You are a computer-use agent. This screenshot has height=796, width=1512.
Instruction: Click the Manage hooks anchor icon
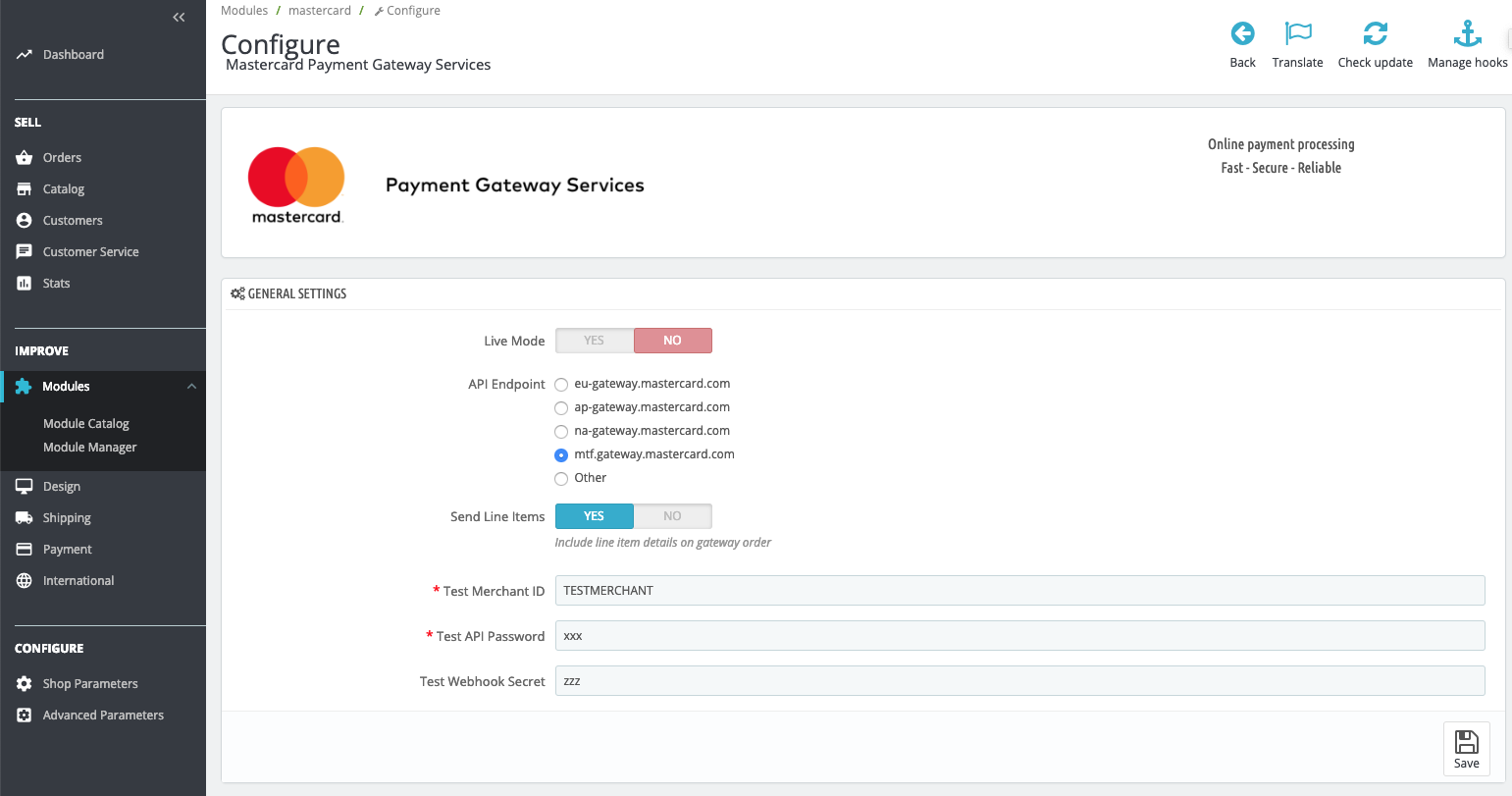(x=1468, y=33)
